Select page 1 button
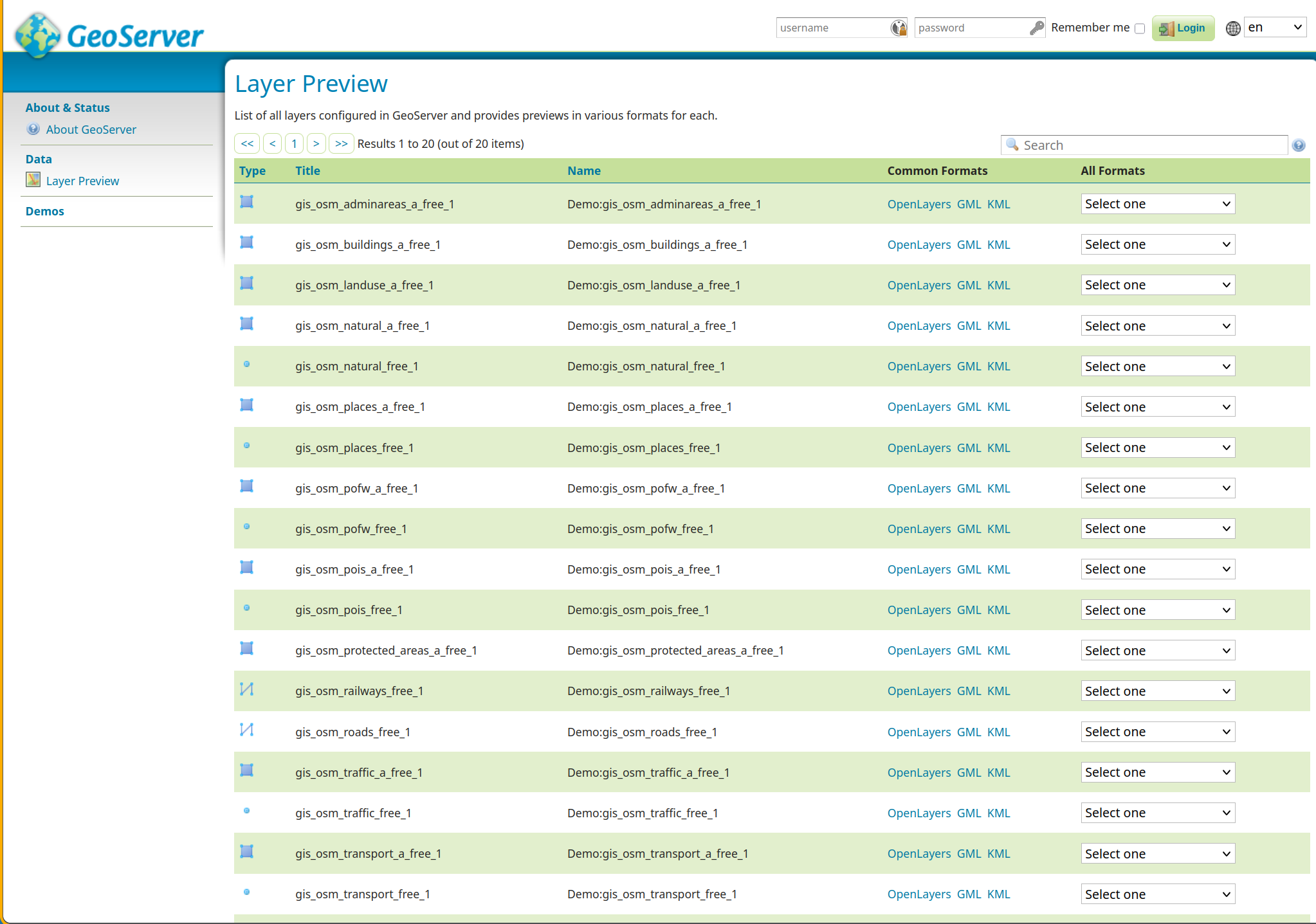Viewport: 1316px width, 924px height. coord(295,143)
